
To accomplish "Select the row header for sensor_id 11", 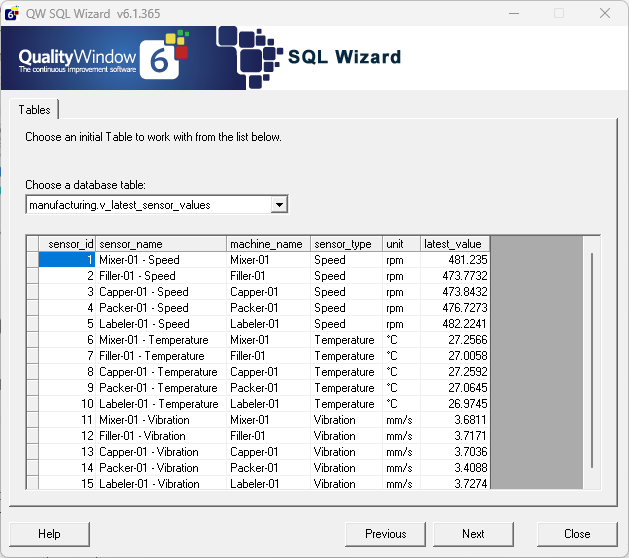I will click(x=33, y=420).
